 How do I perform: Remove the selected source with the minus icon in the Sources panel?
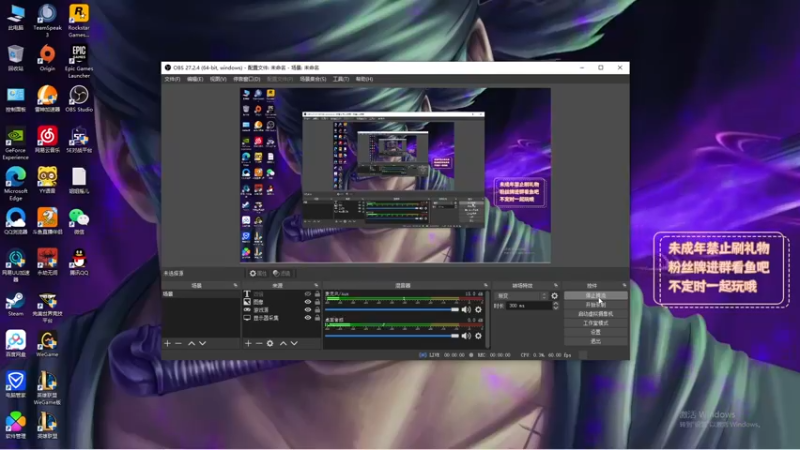[x=259, y=343]
